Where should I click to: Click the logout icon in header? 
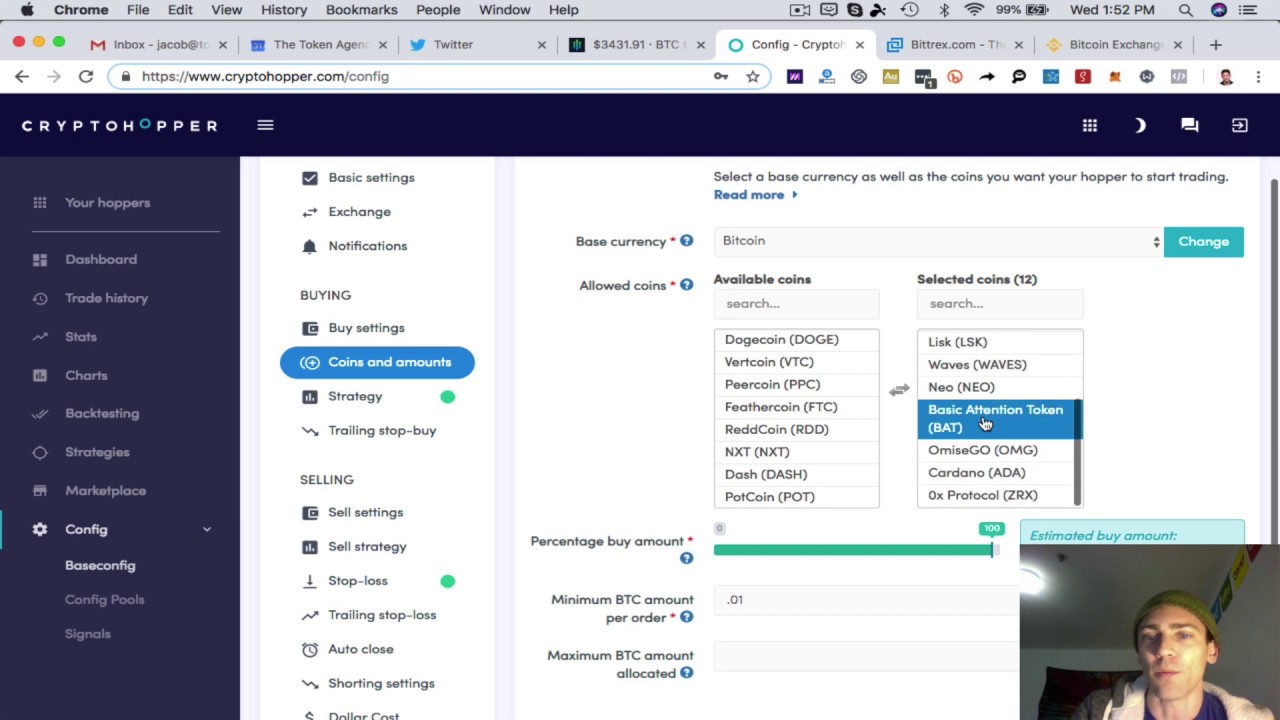1240,125
